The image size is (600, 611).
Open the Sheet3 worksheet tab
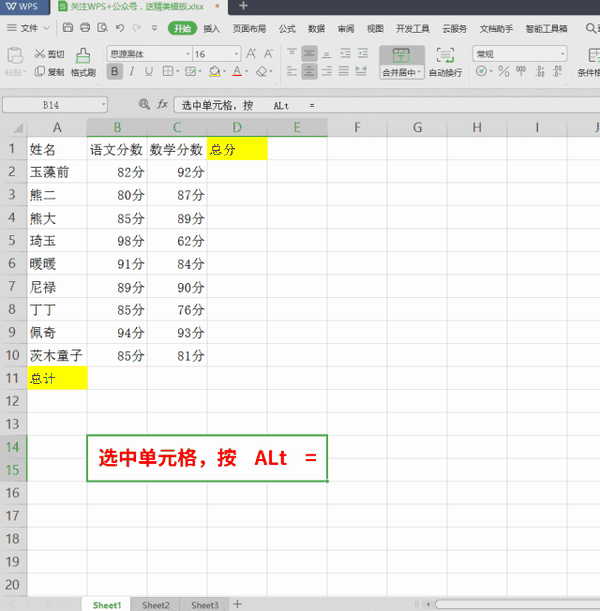(205, 605)
